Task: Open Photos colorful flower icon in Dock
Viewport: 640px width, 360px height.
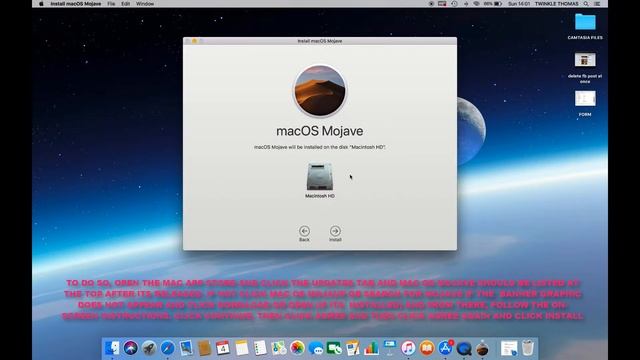Action: (x=297, y=348)
